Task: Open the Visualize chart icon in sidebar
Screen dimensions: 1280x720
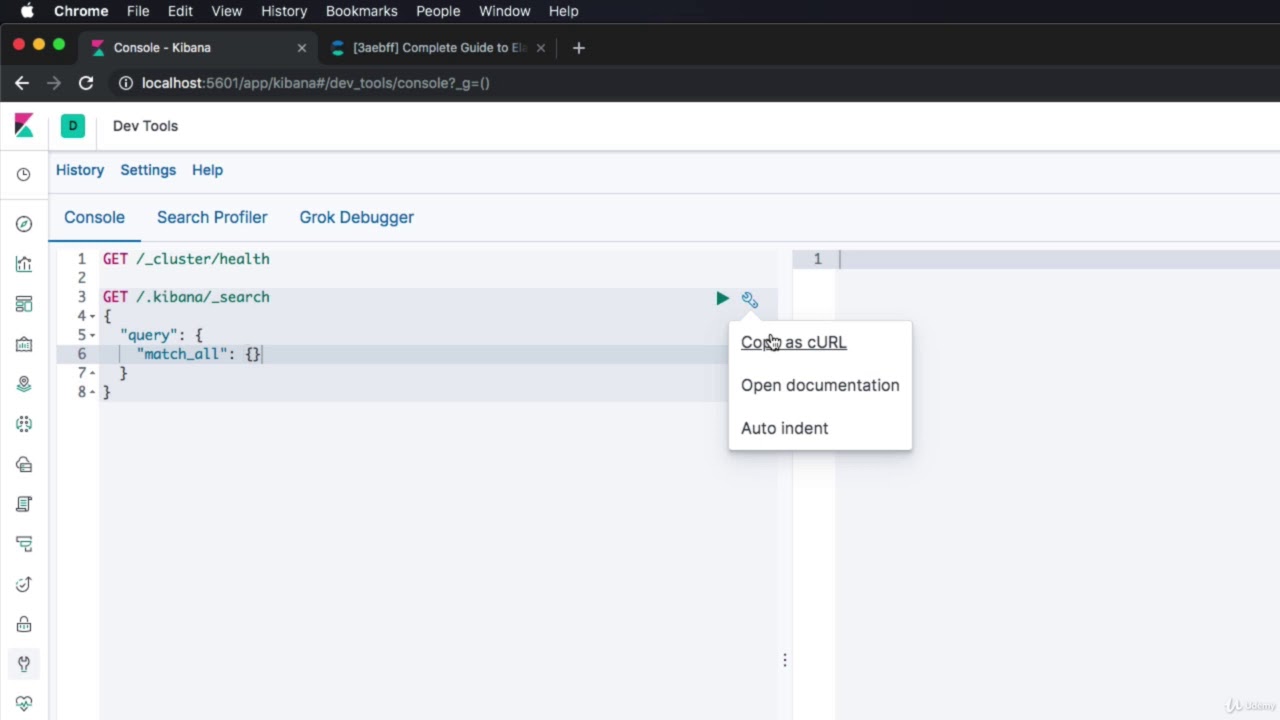Action: pyautogui.click(x=24, y=264)
